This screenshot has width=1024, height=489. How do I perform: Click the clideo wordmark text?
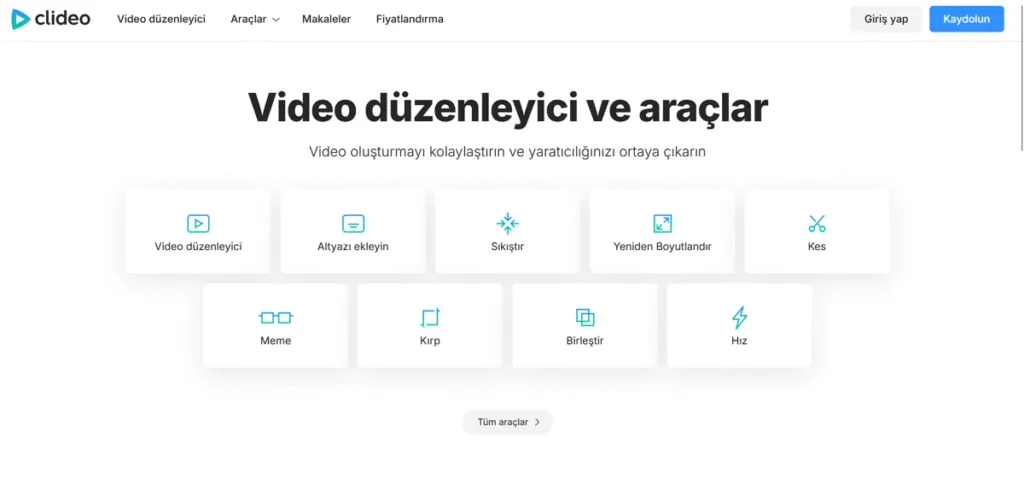[x=63, y=19]
